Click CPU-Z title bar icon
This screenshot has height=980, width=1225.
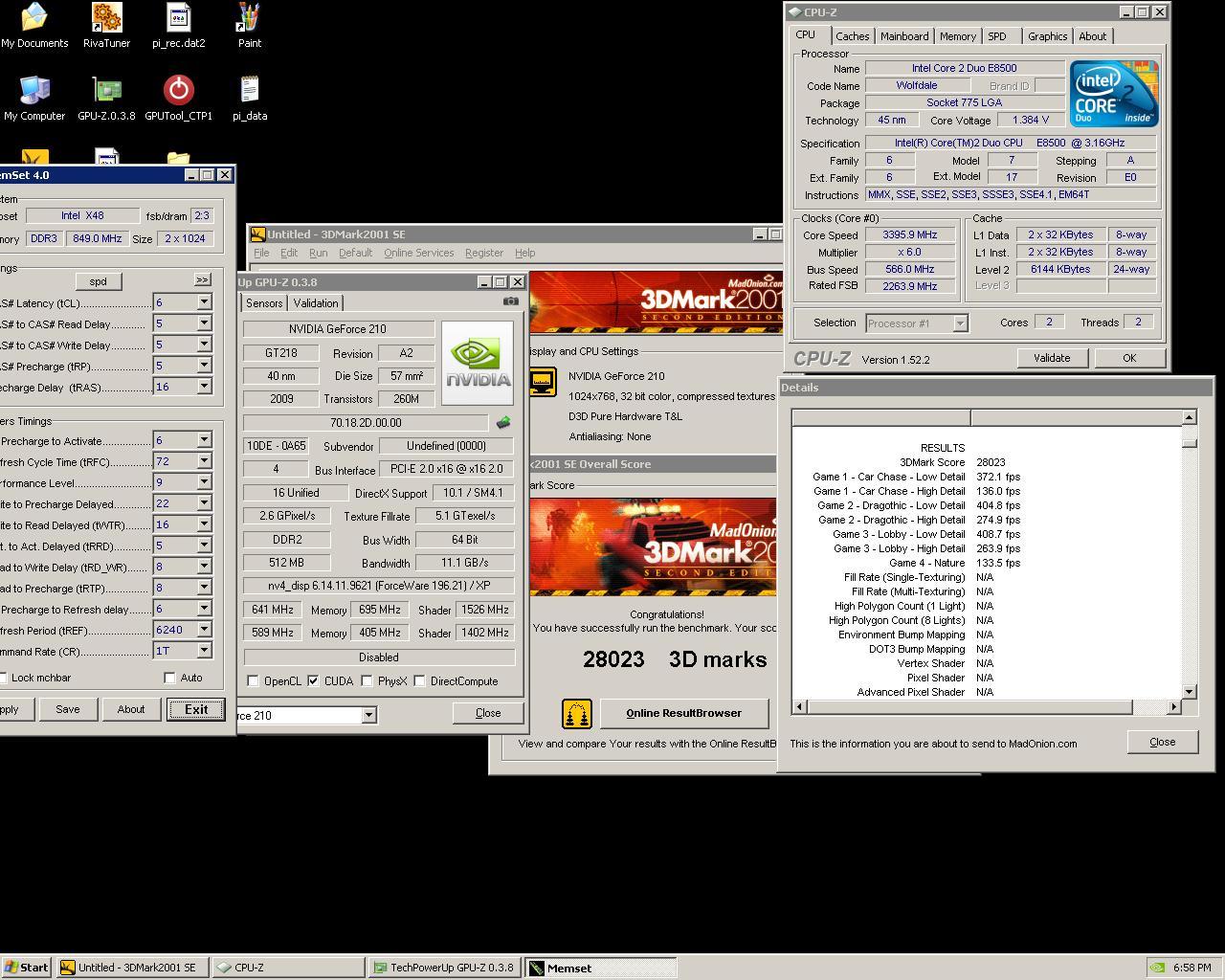tap(794, 12)
